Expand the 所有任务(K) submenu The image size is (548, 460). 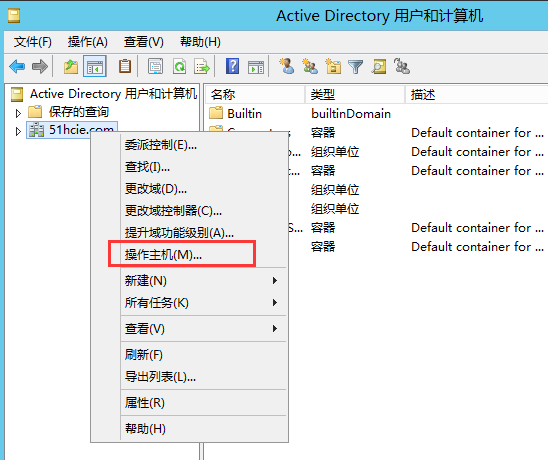(x=189, y=303)
